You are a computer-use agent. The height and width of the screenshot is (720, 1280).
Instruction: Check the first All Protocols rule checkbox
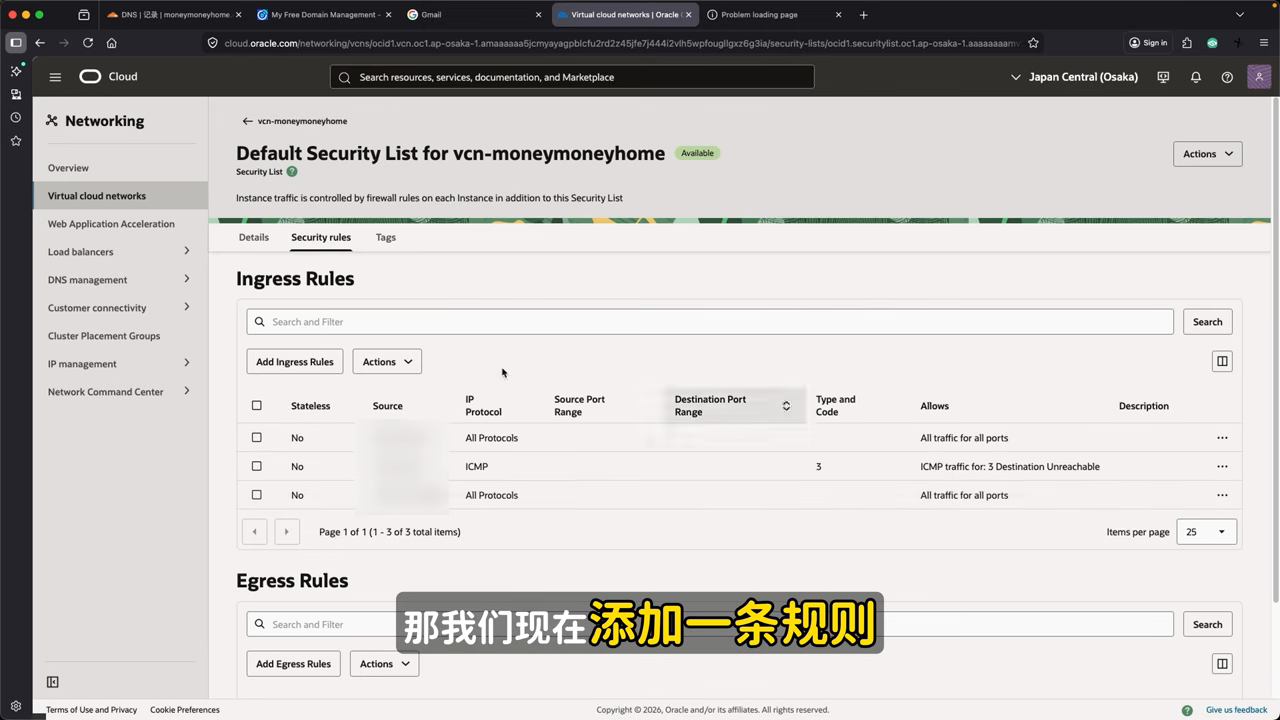point(257,438)
